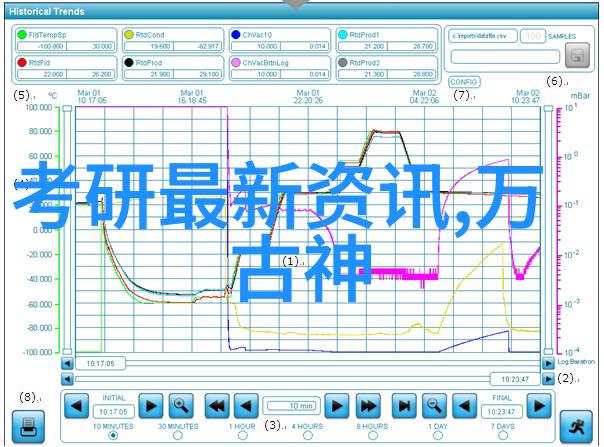Open the CONFIG button

(464, 82)
